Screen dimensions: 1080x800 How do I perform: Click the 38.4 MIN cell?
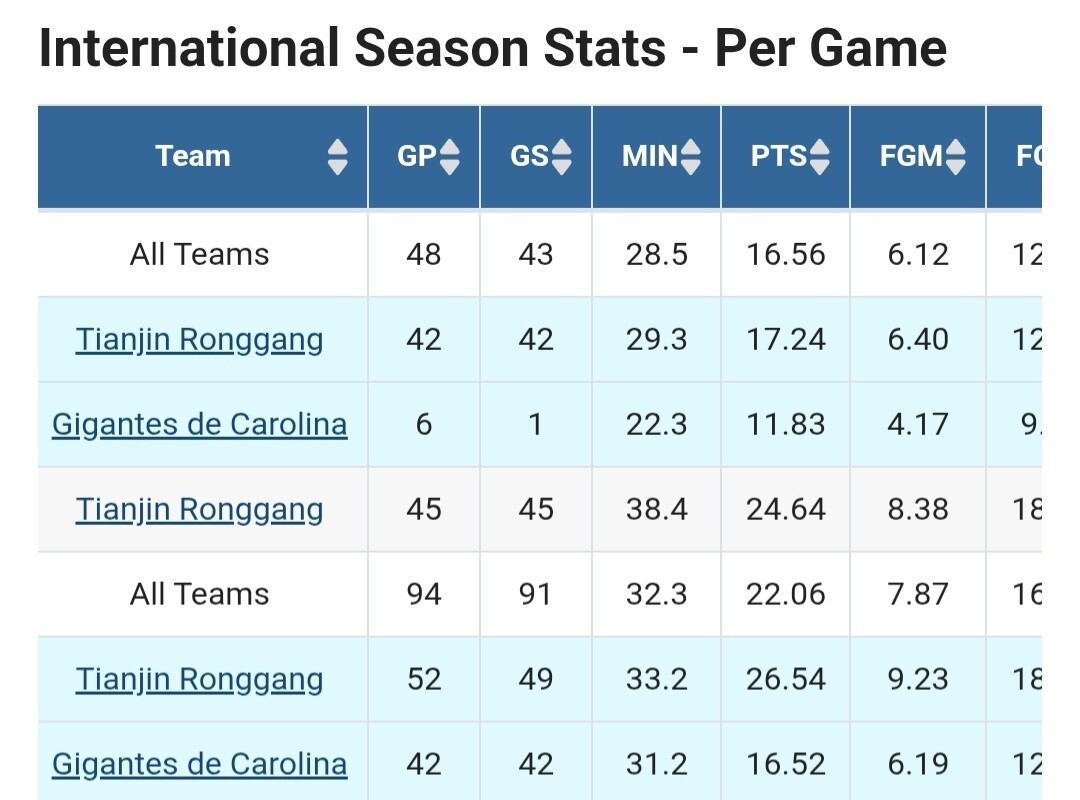point(656,509)
